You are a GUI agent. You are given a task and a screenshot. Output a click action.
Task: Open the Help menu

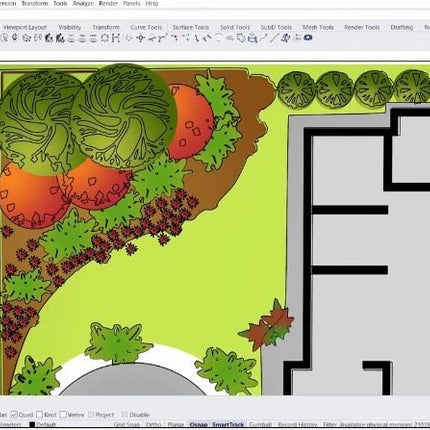click(152, 4)
